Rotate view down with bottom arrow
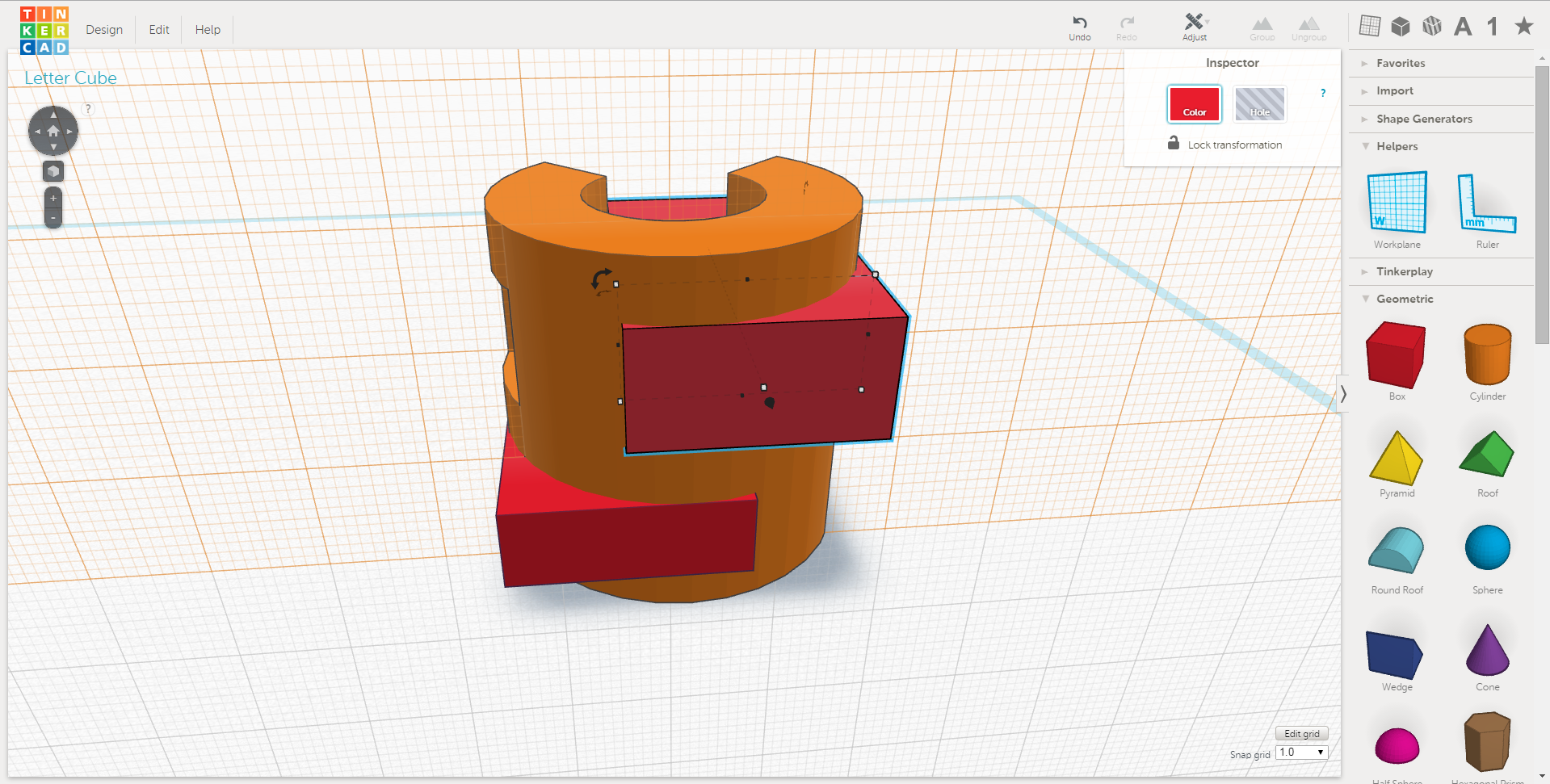Viewport: 1550px width, 784px height. [x=53, y=147]
